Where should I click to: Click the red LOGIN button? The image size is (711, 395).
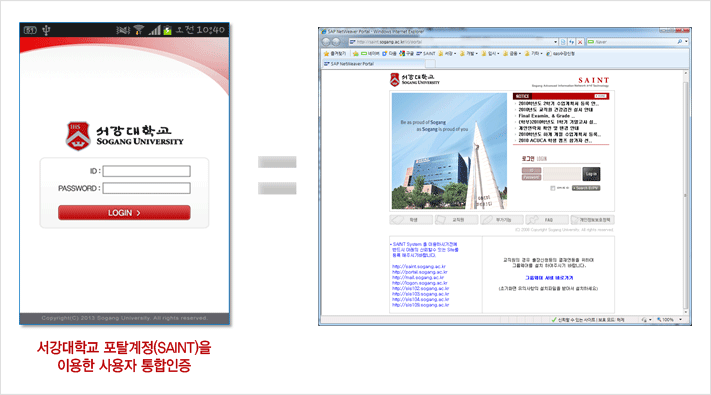point(124,213)
